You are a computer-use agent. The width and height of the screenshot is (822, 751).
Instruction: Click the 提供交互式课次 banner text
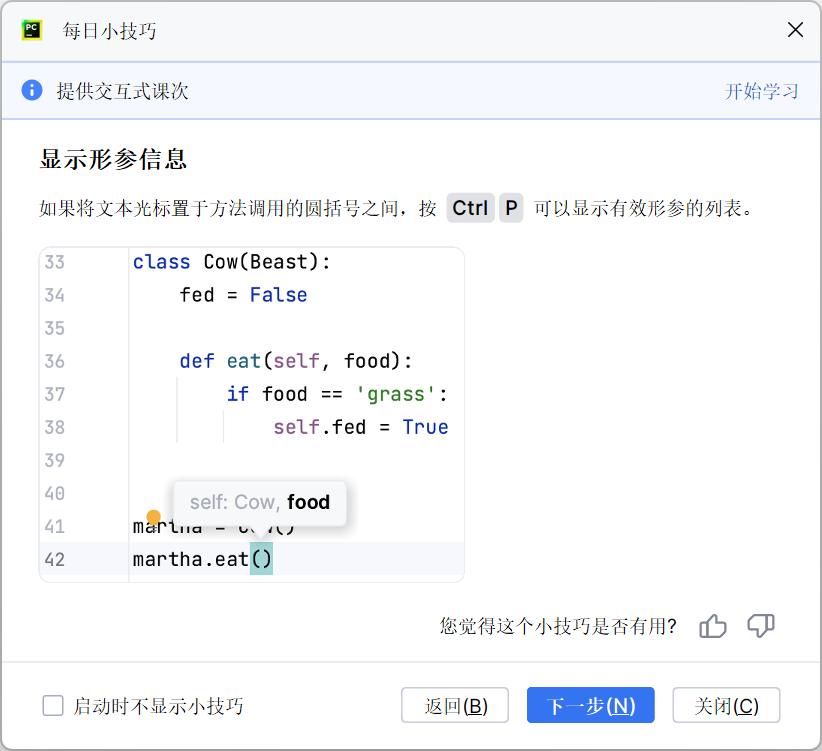[x=122, y=91]
